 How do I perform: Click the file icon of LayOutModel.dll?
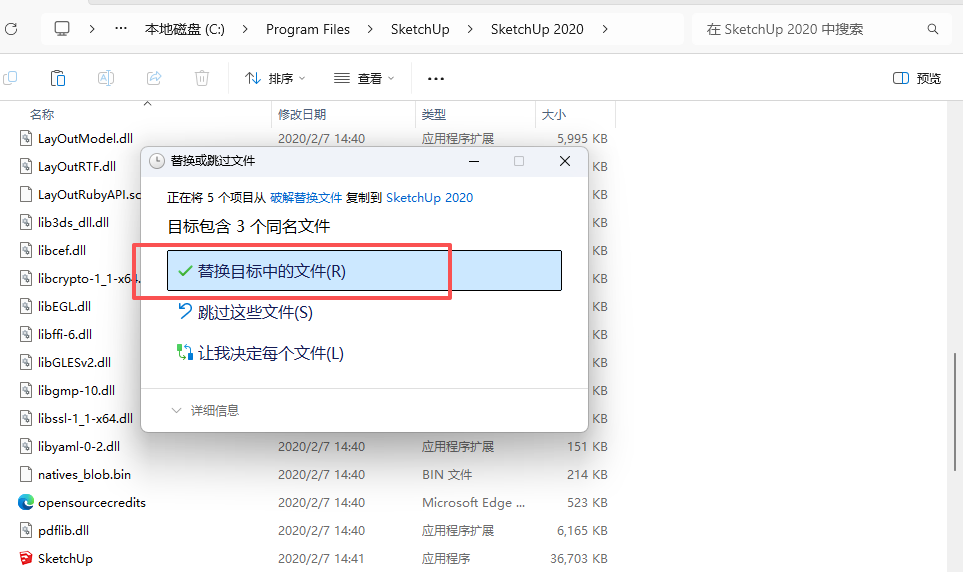click(26, 138)
